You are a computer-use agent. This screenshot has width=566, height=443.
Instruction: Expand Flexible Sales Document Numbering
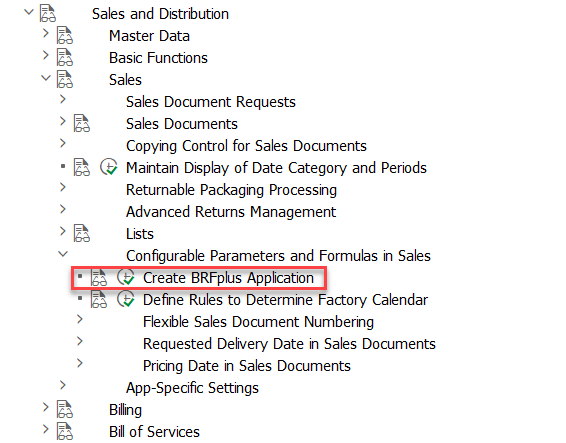tap(80, 319)
